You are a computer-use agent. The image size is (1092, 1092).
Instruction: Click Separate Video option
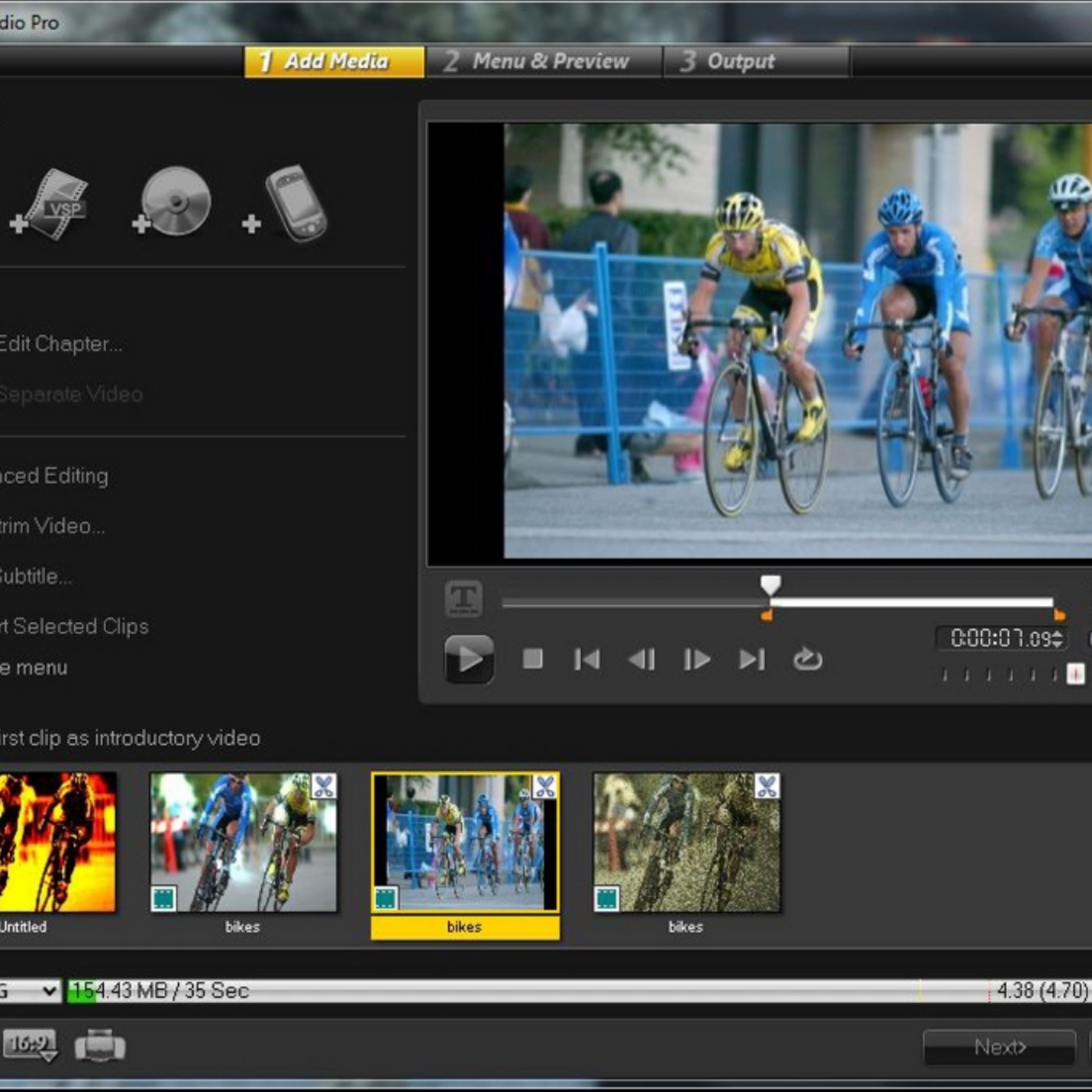[x=71, y=394]
